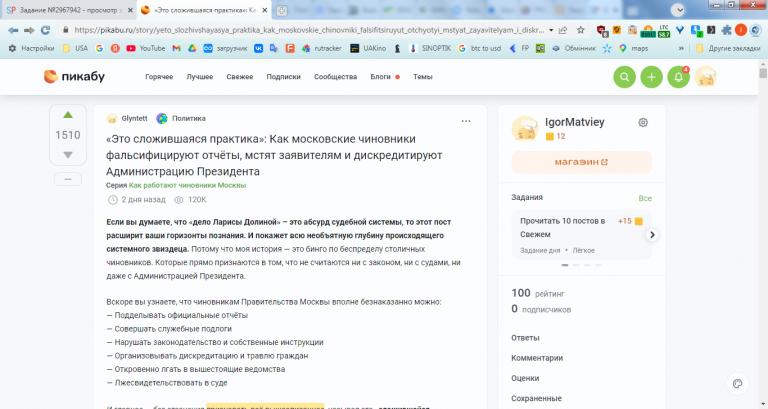768x409 pixels.
Task: Open the maps bookmark
Action: (x=633, y=48)
